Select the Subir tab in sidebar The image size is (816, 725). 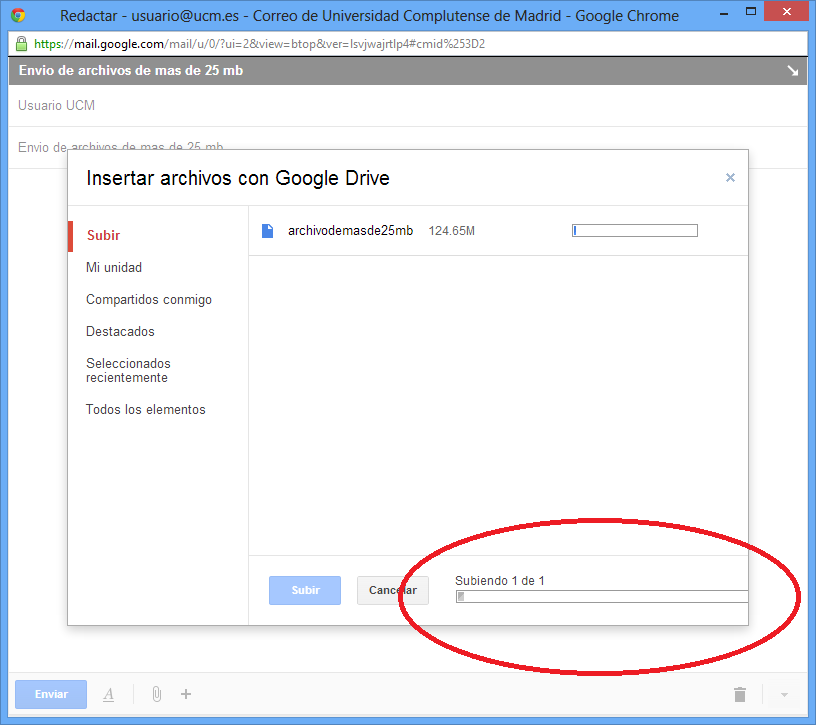click(104, 235)
